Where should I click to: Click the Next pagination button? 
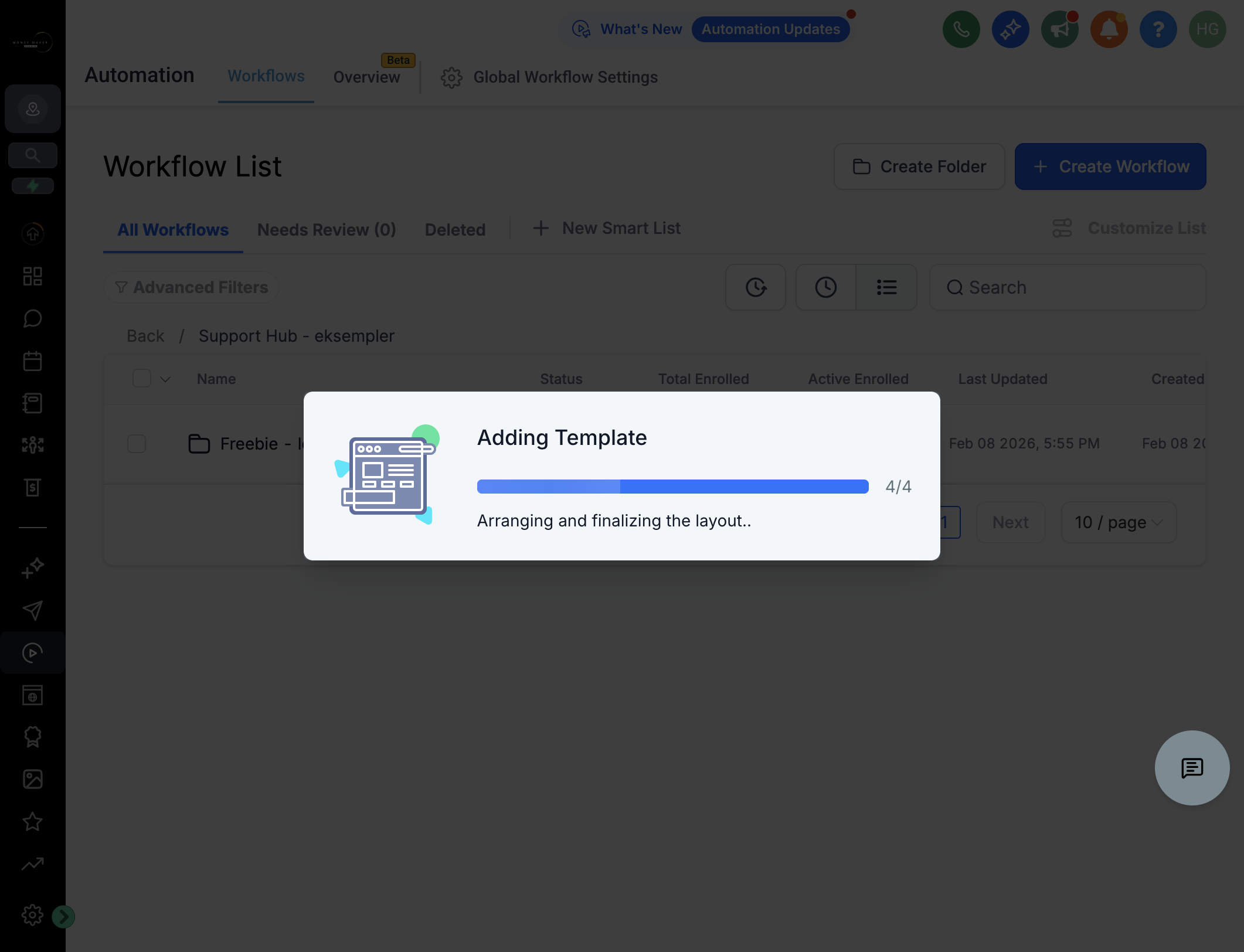coord(1011,522)
